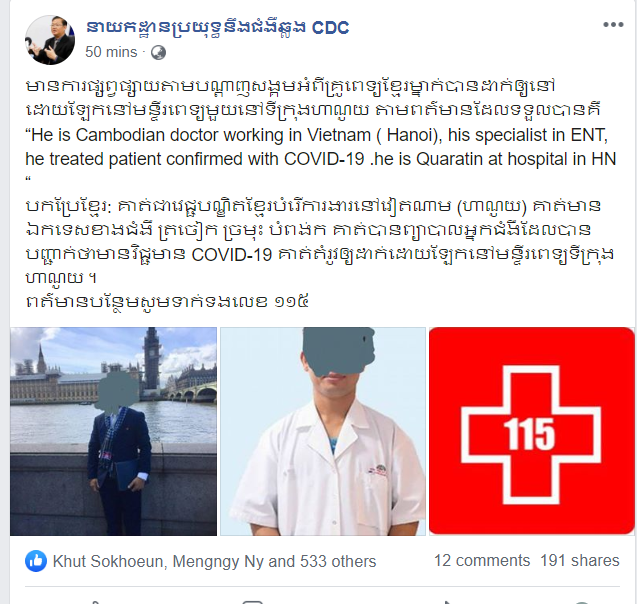Click the 50 mins post timestamp
Screen dimensions: 637x604
111,52
